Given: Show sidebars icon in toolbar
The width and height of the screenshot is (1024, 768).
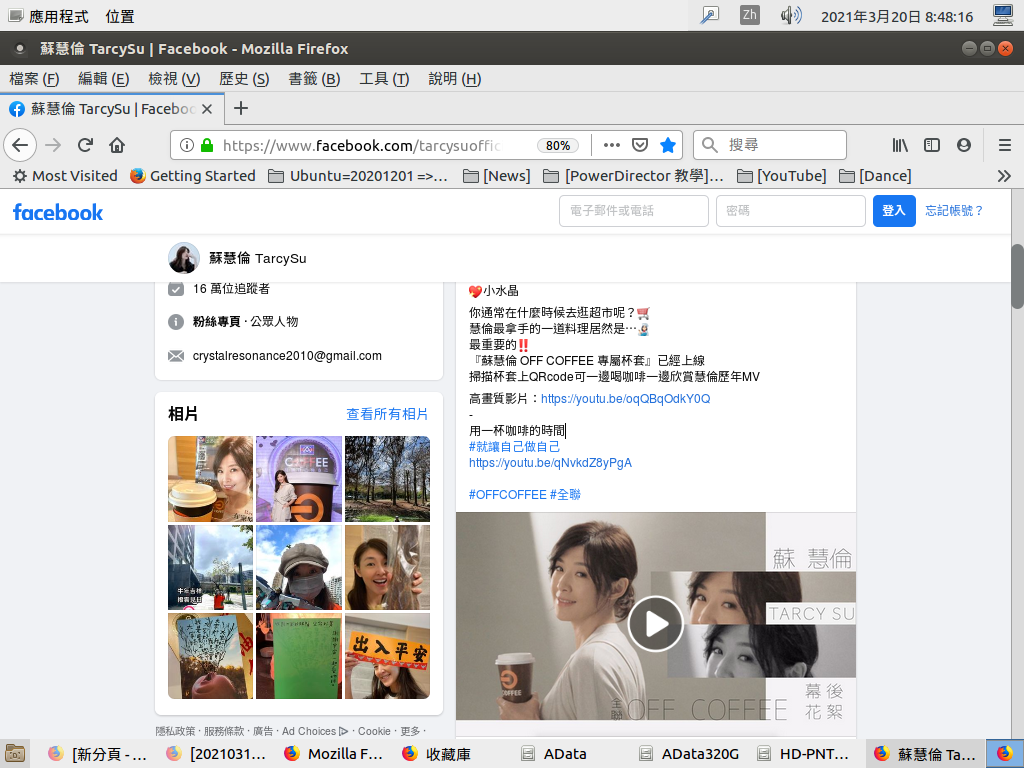Looking at the screenshot, I should [932, 145].
